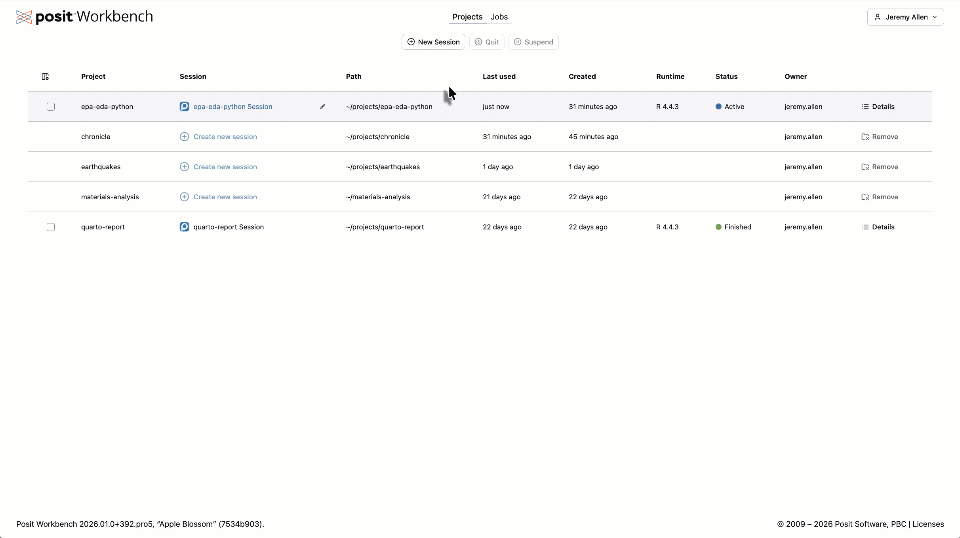Click the blue Active status dot

coord(718,106)
